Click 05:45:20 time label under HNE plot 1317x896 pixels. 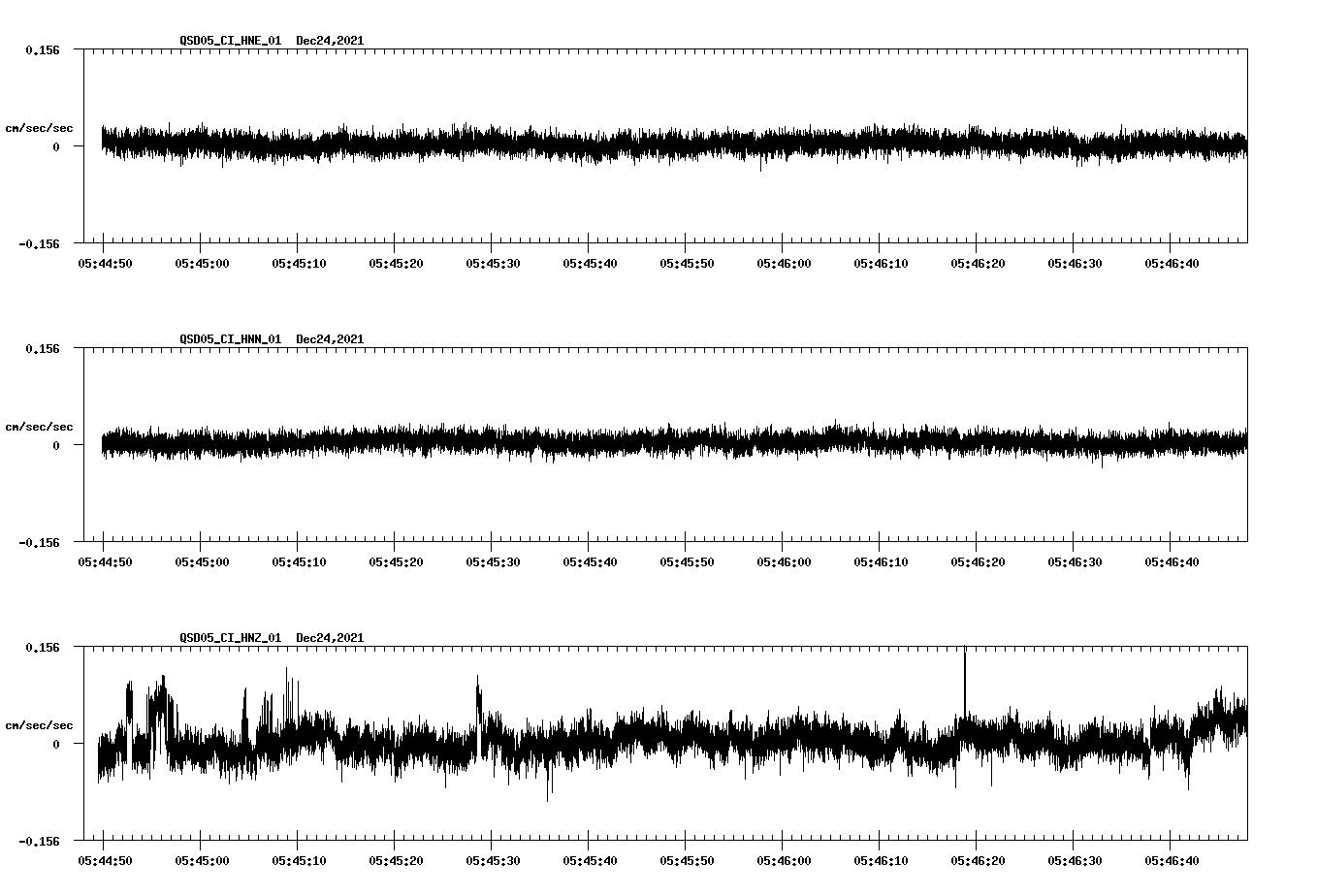395,264
